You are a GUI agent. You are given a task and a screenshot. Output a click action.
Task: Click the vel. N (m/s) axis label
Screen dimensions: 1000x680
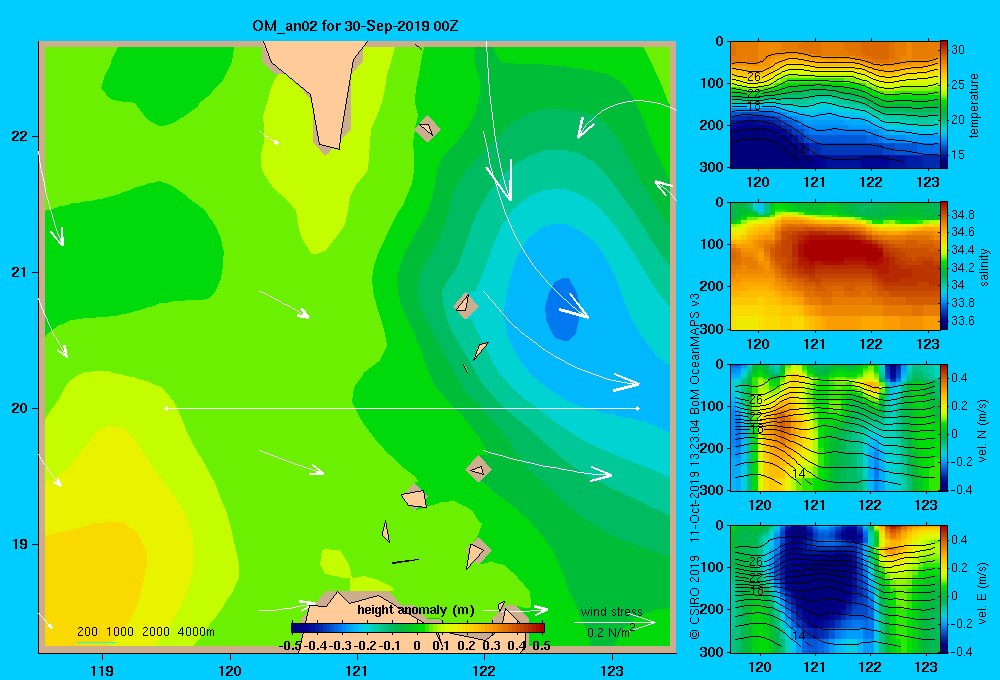(x=983, y=431)
